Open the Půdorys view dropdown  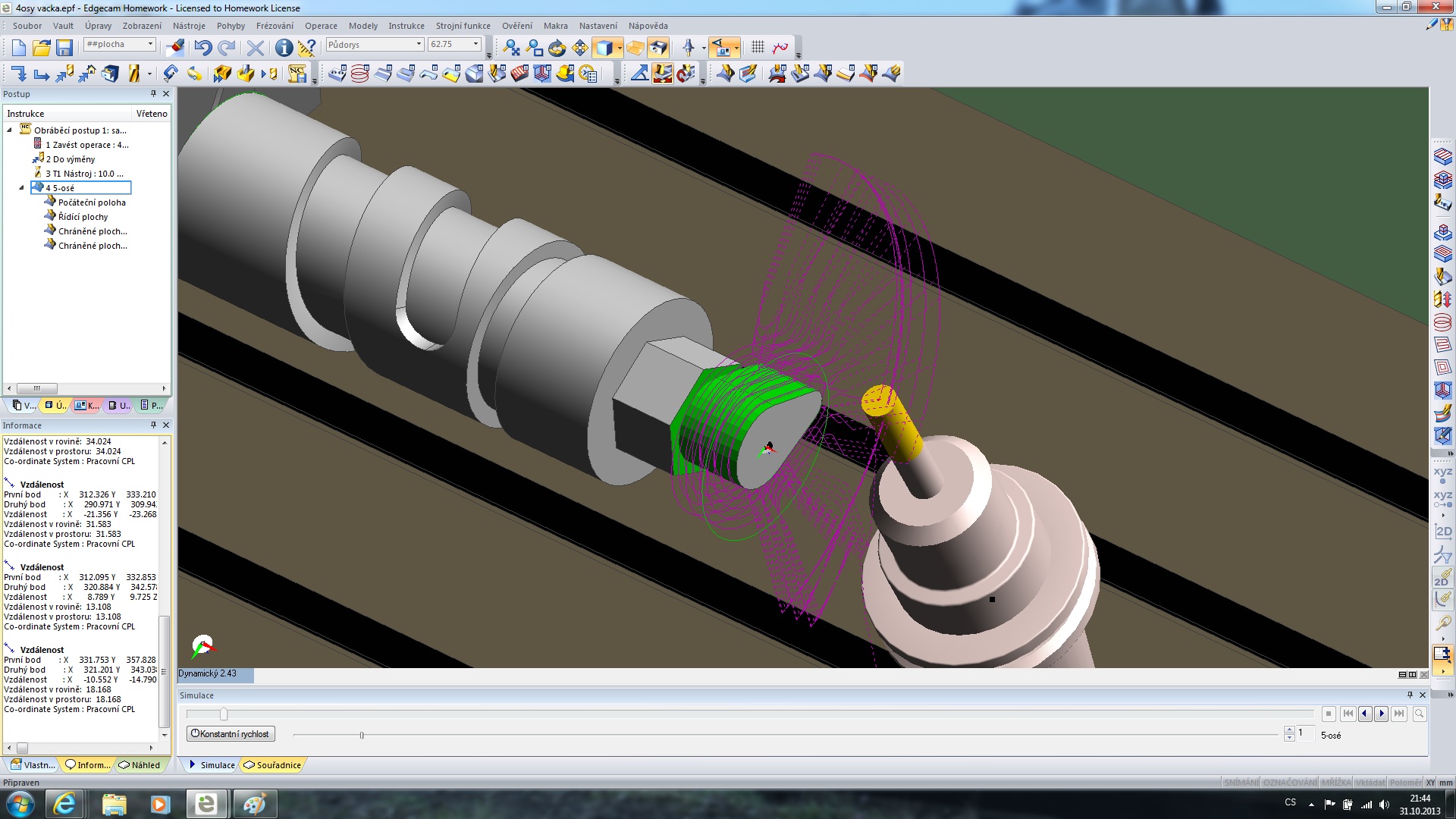point(419,45)
